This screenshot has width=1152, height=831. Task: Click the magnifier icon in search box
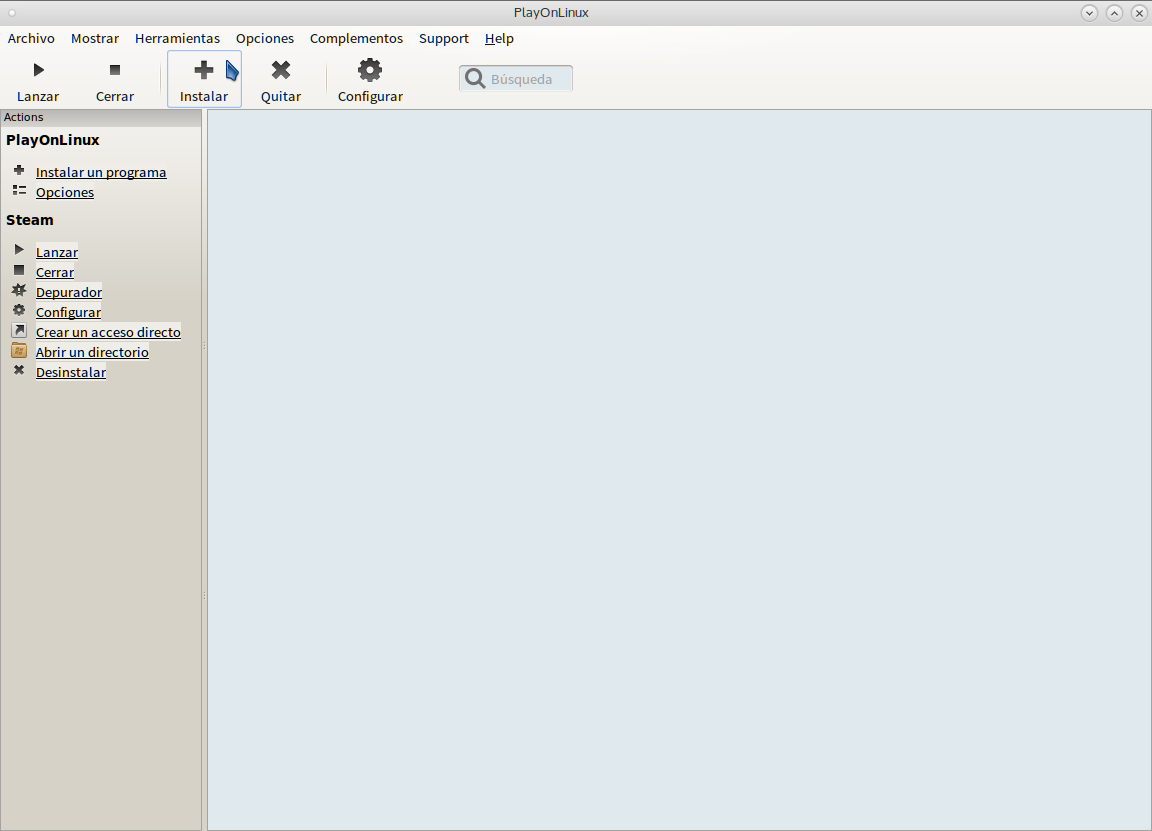coord(475,79)
